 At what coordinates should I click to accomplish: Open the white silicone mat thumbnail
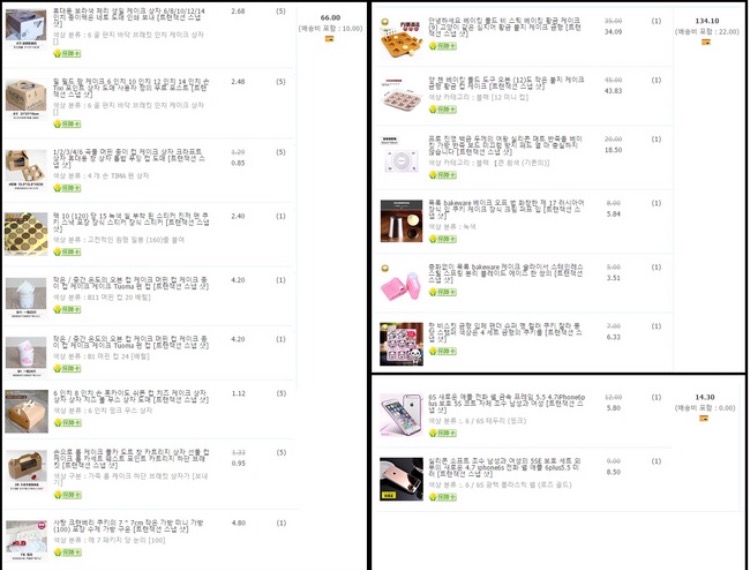click(401, 156)
